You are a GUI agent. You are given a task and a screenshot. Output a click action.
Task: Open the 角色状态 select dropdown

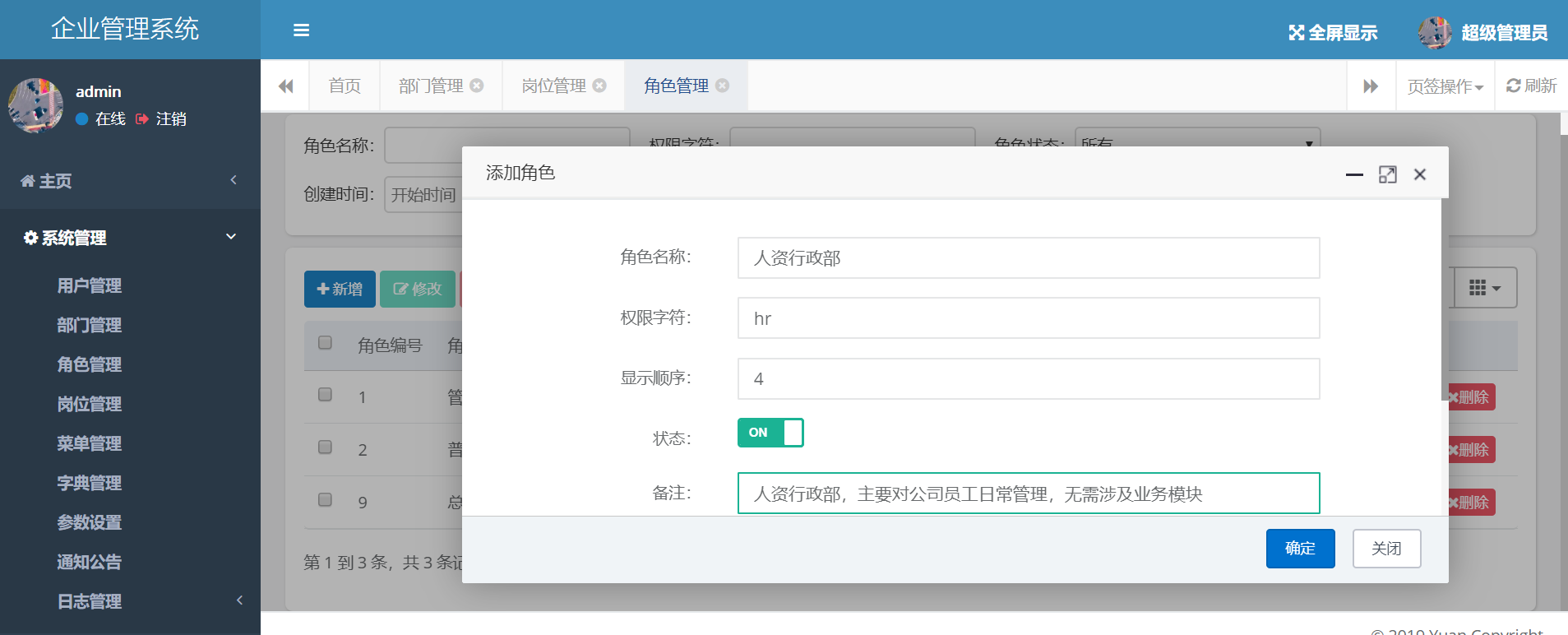1198,143
